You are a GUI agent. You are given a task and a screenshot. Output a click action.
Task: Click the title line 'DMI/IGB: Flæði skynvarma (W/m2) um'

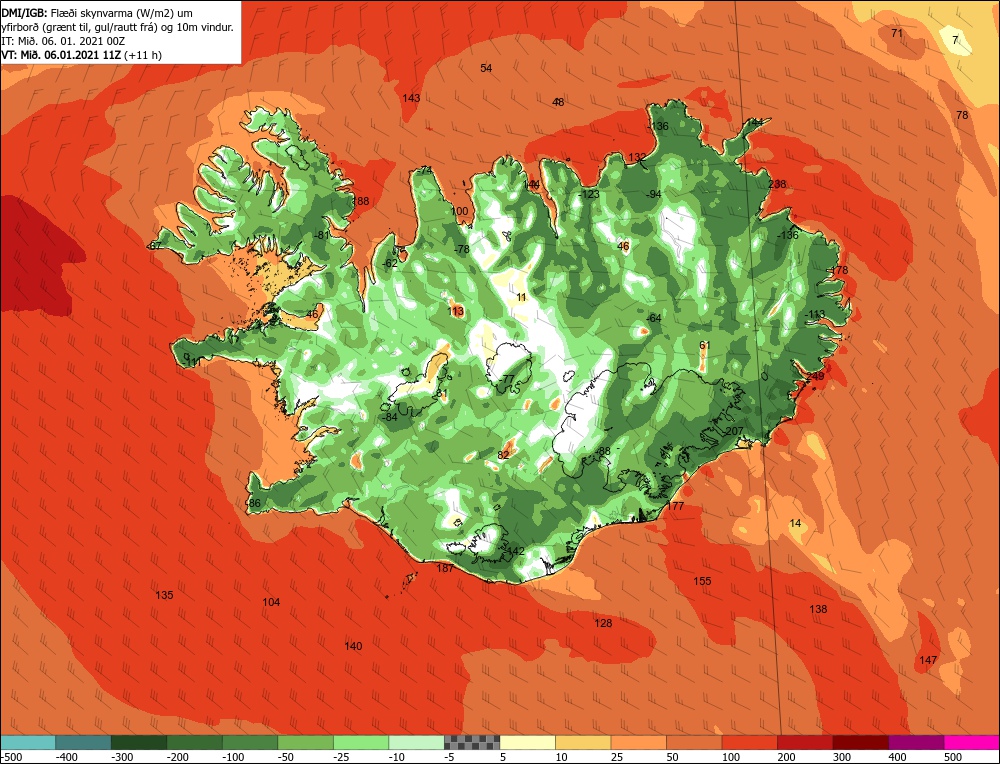pos(97,13)
